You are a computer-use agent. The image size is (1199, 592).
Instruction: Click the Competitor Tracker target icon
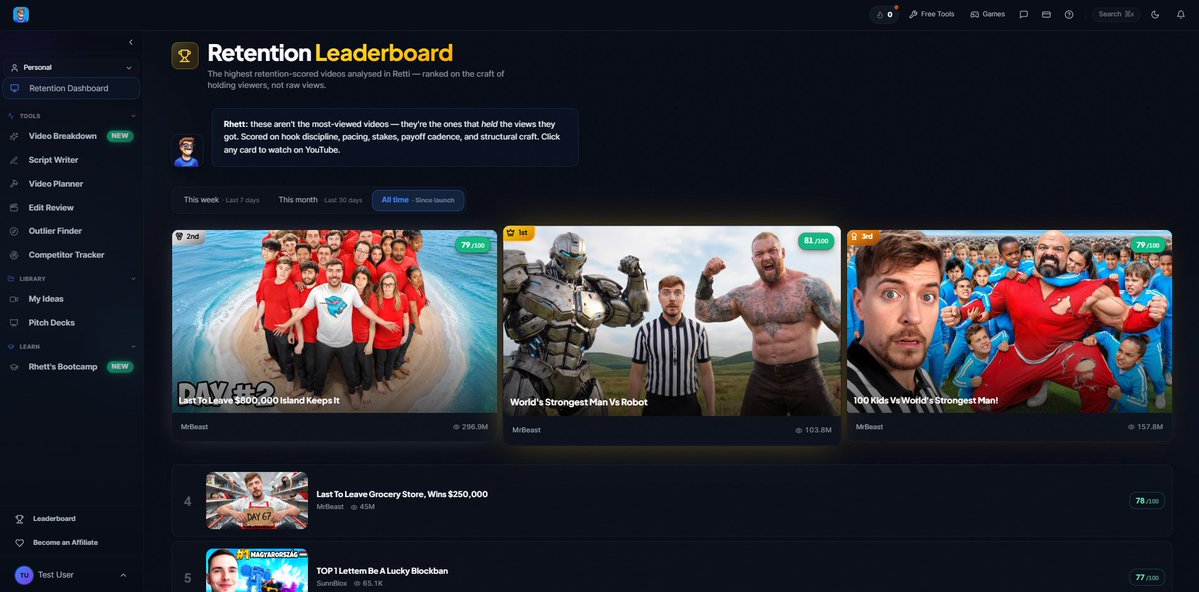(14, 255)
